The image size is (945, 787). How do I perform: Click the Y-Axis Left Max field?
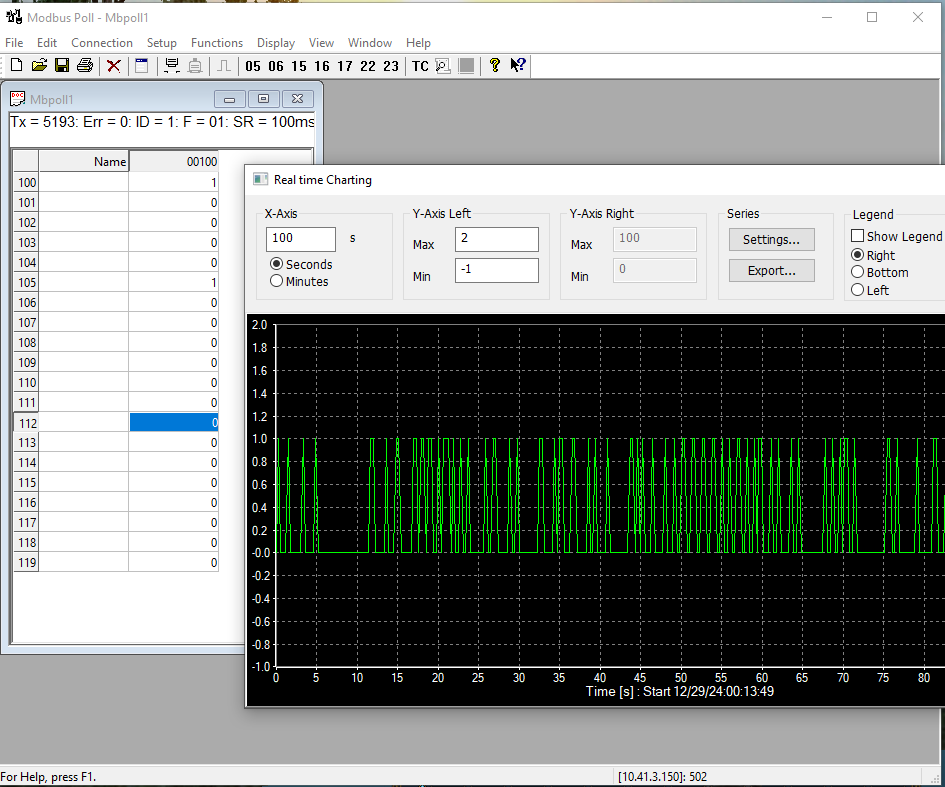497,239
